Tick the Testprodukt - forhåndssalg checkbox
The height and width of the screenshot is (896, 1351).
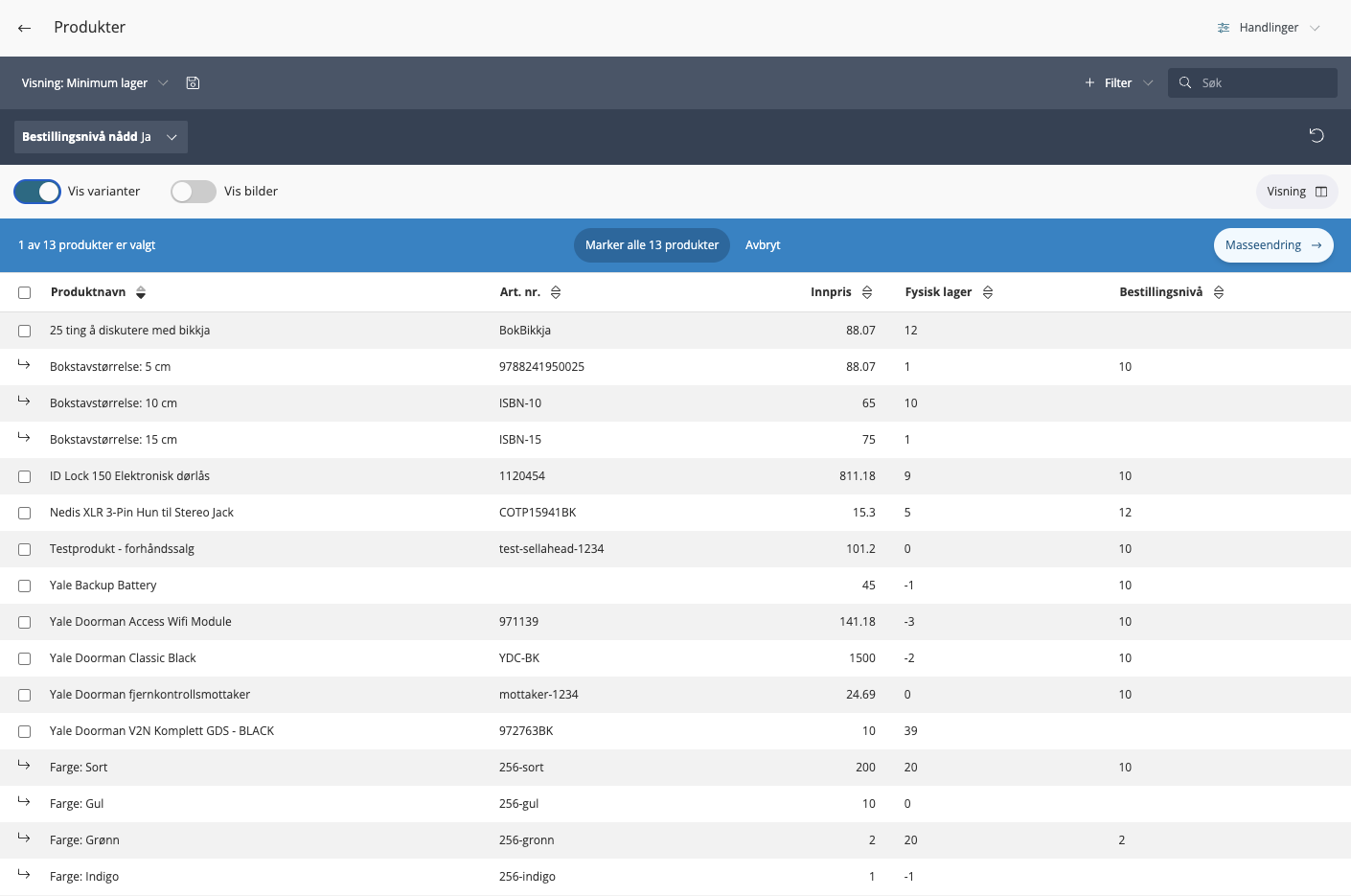[25, 549]
